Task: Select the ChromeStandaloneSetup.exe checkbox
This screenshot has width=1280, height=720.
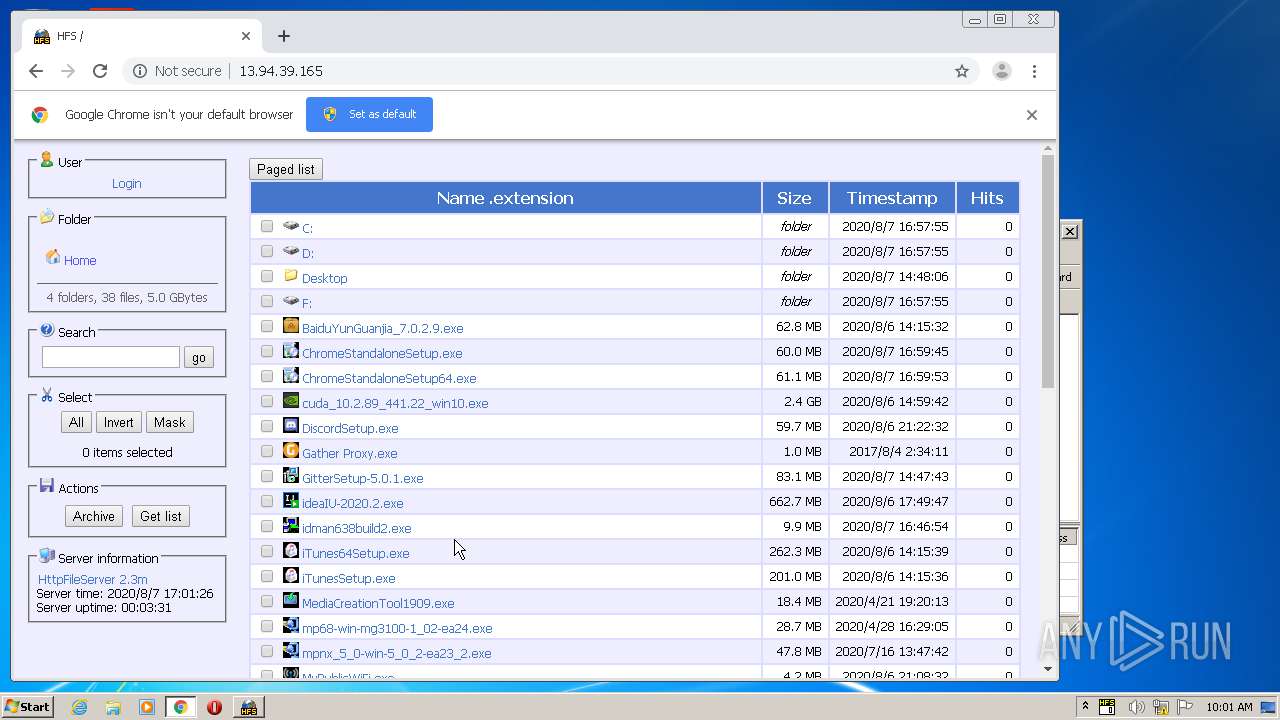Action: click(267, 351)
